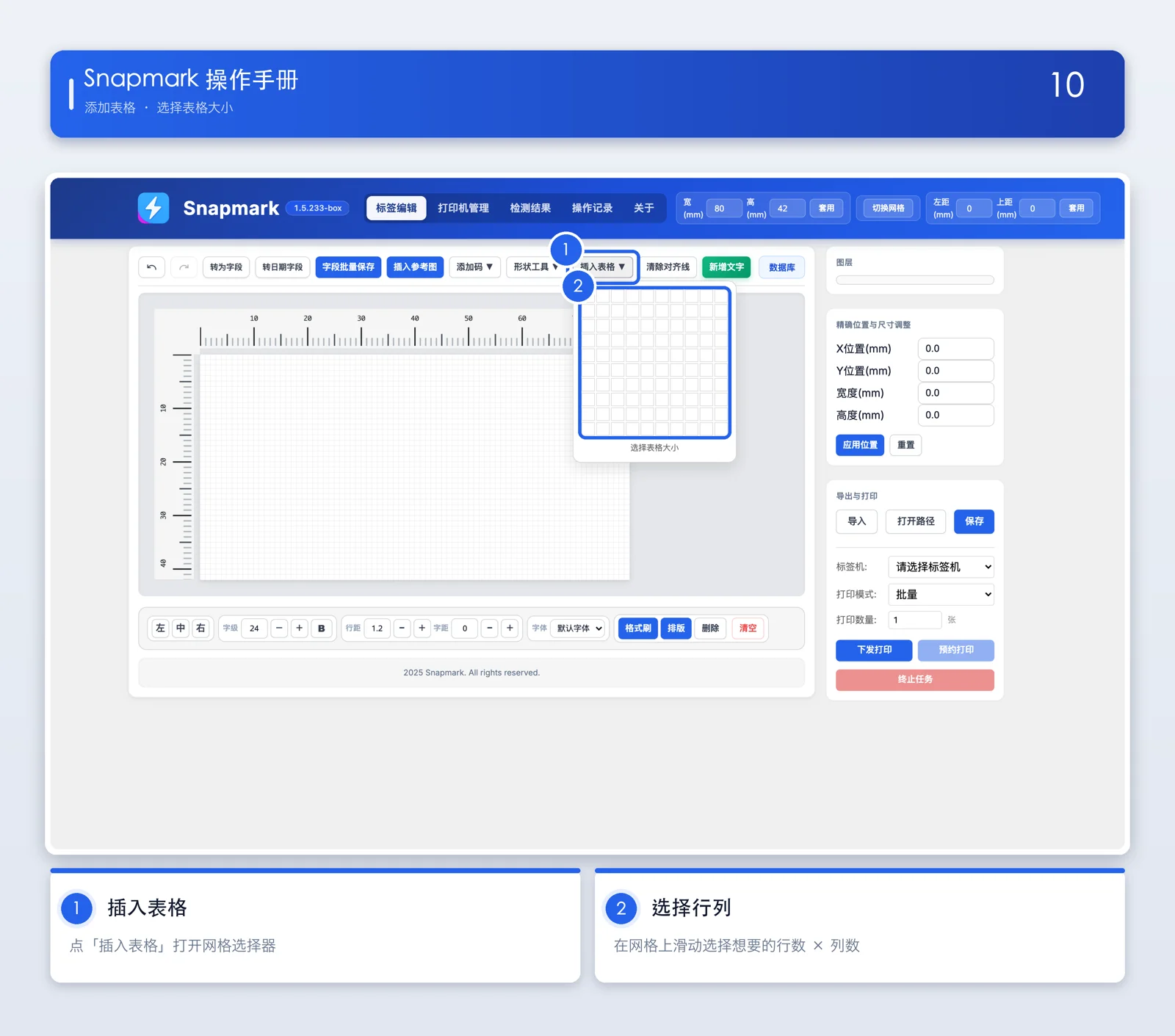Click the 插入参考图 button

tap(415, 267)
